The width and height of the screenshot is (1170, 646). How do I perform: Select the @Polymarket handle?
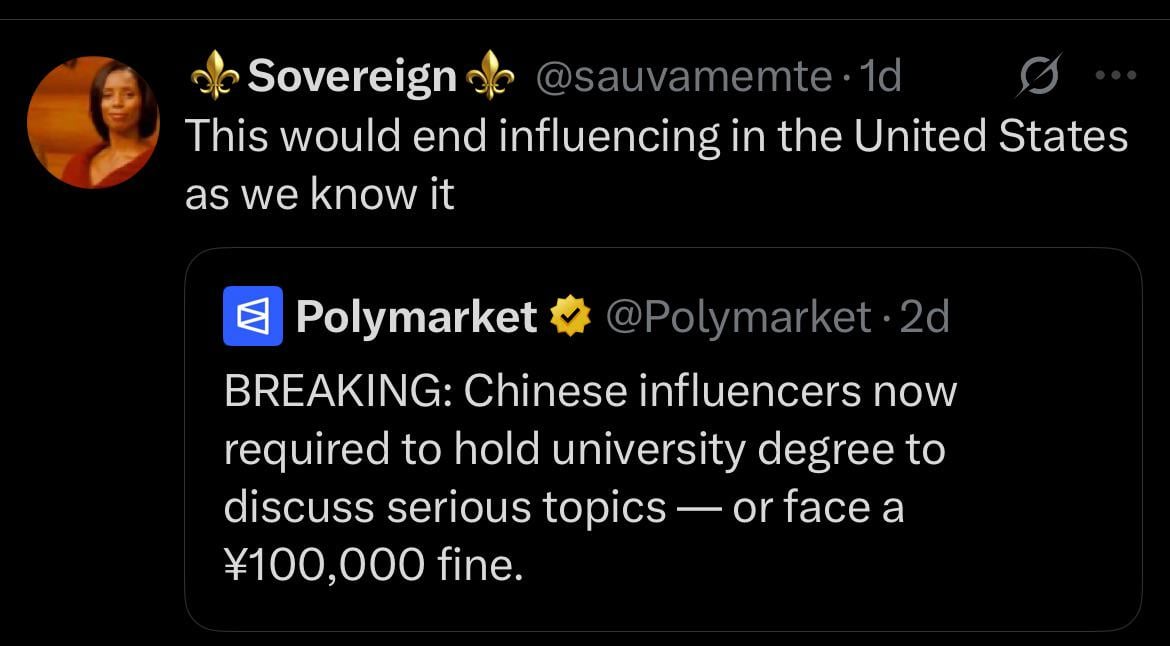point(739,317)
